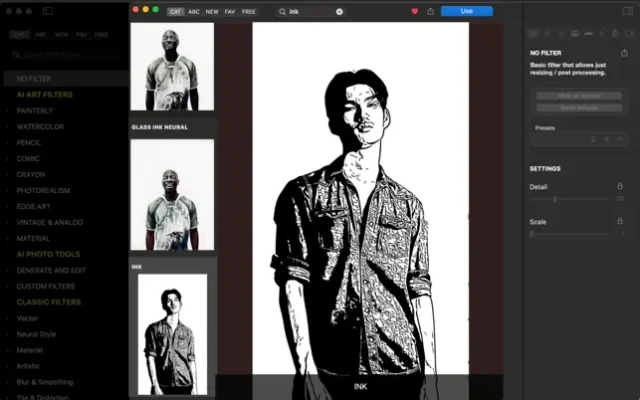Click the share icon beside Use button
The width and height of the screenshot is (640, 400).
click(x=429, y=11)
